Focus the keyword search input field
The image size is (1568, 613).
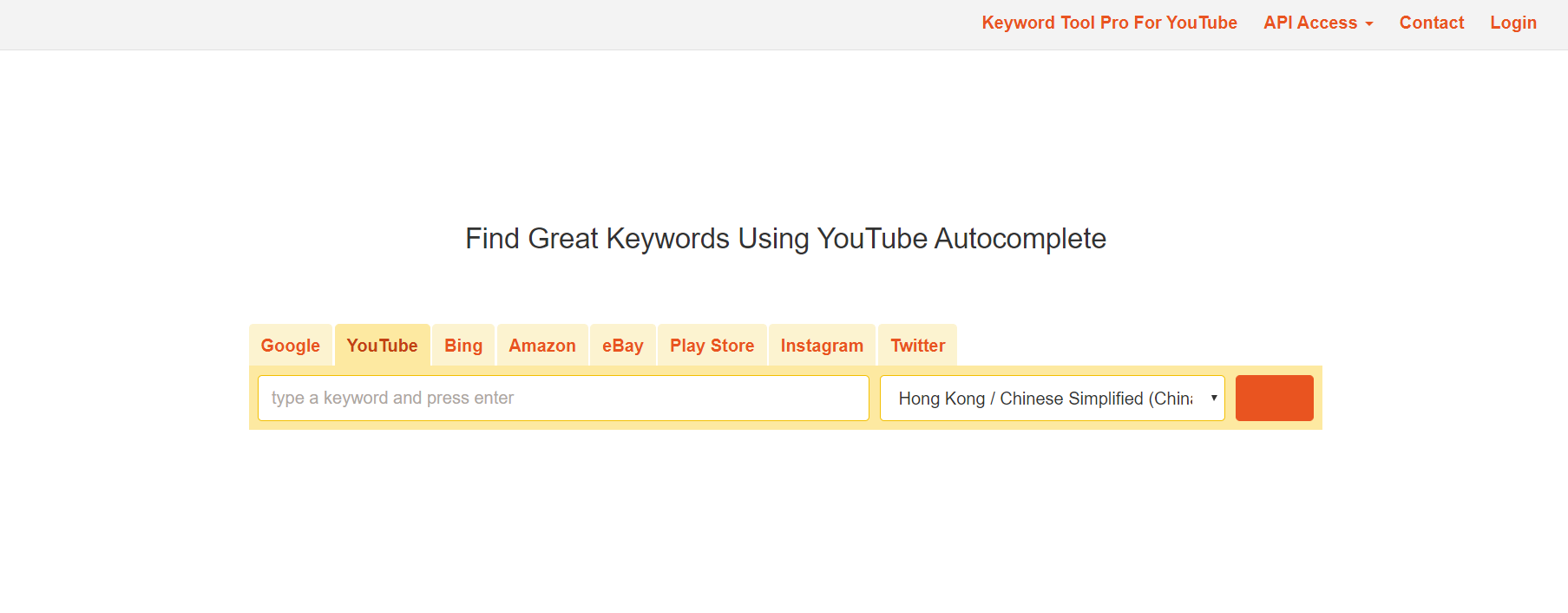(x=563, y=398)
